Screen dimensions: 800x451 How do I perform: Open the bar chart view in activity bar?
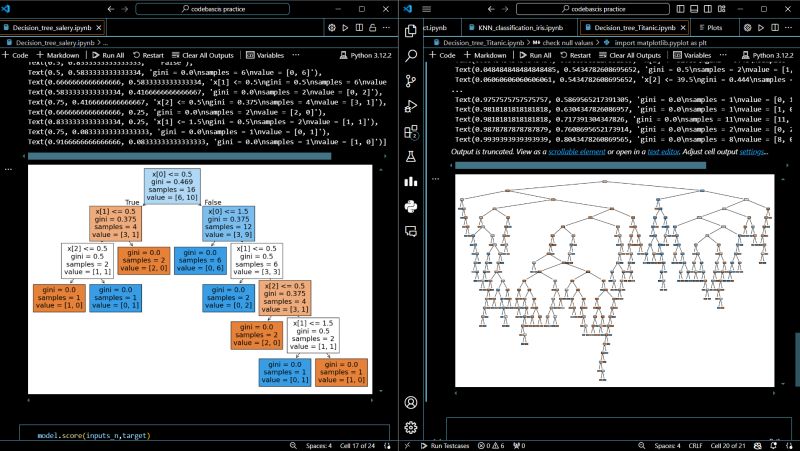pos(411,181)
